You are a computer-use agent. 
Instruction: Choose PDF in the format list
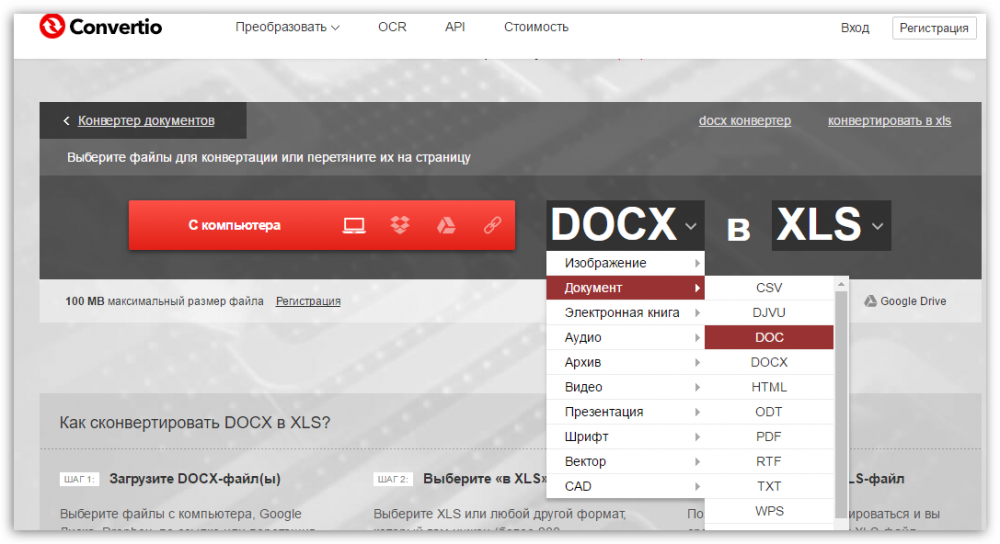coord(769,437)
